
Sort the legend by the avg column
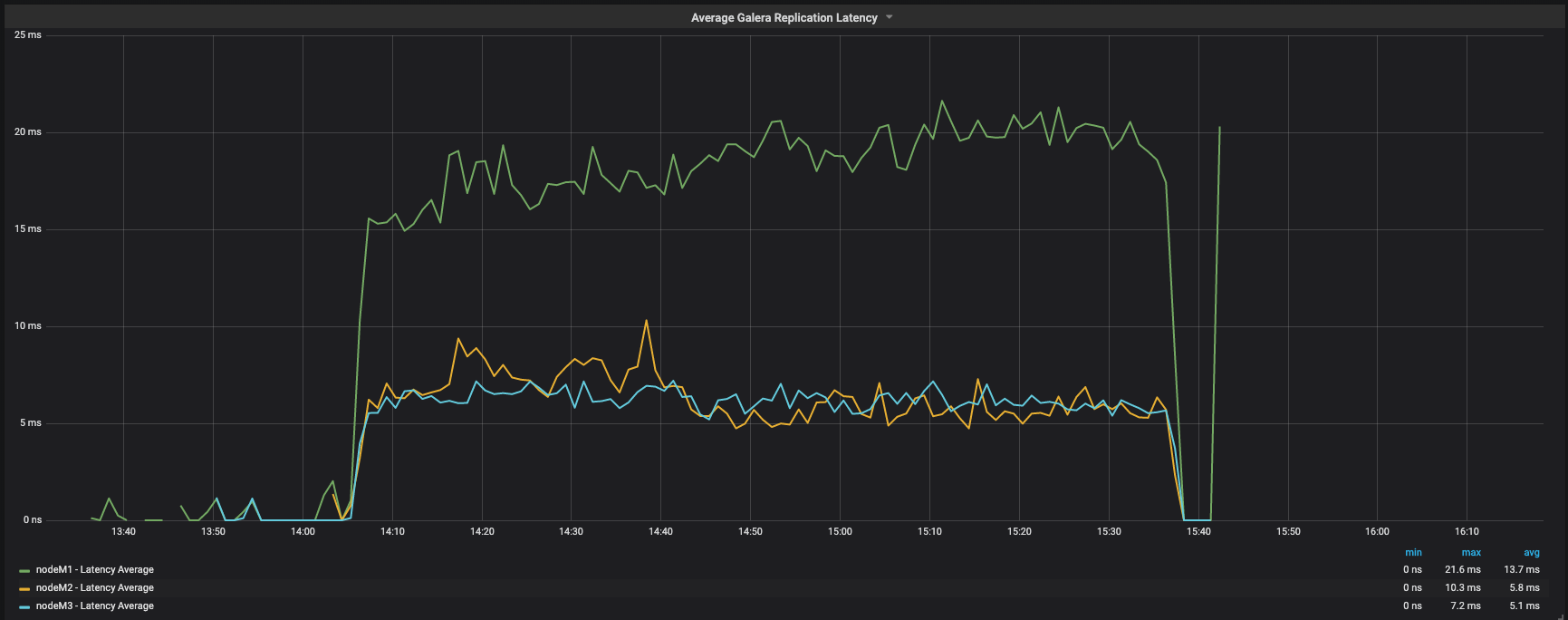1531,552
